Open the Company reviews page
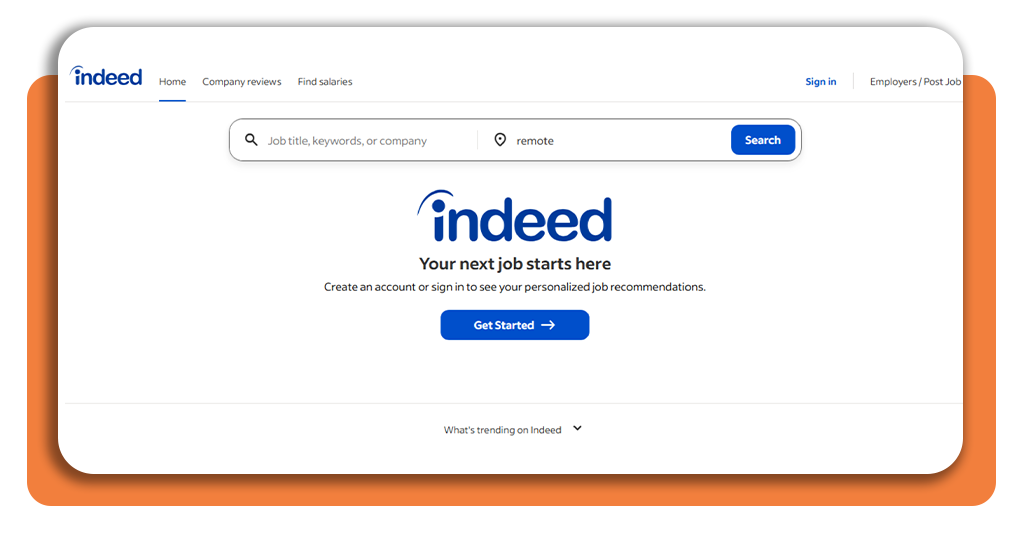This screenshot has width=1024, height=536. pyautogui.click(x=242, y=82)
